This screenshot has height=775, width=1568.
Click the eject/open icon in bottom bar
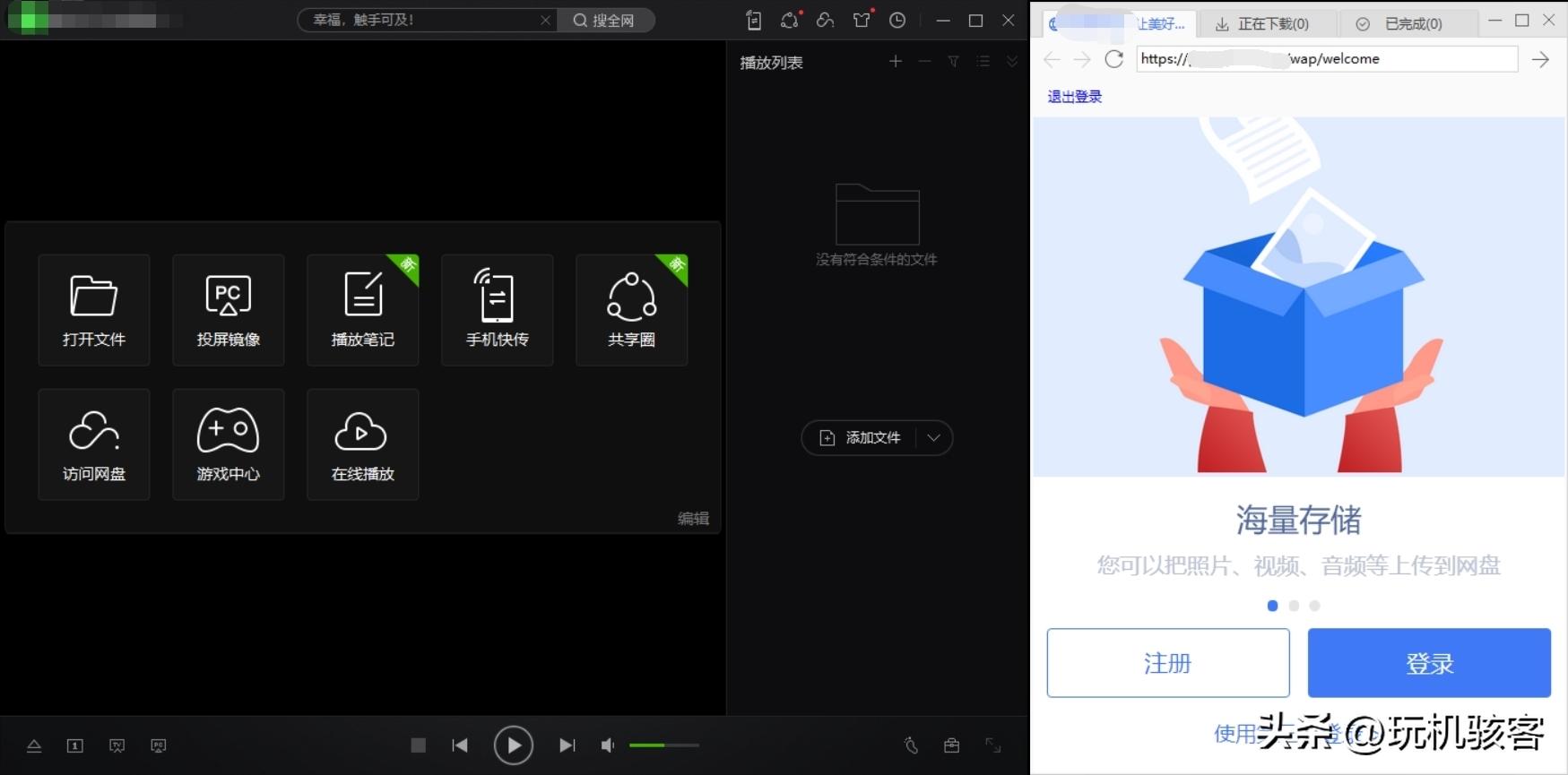[x=34, y=745]
